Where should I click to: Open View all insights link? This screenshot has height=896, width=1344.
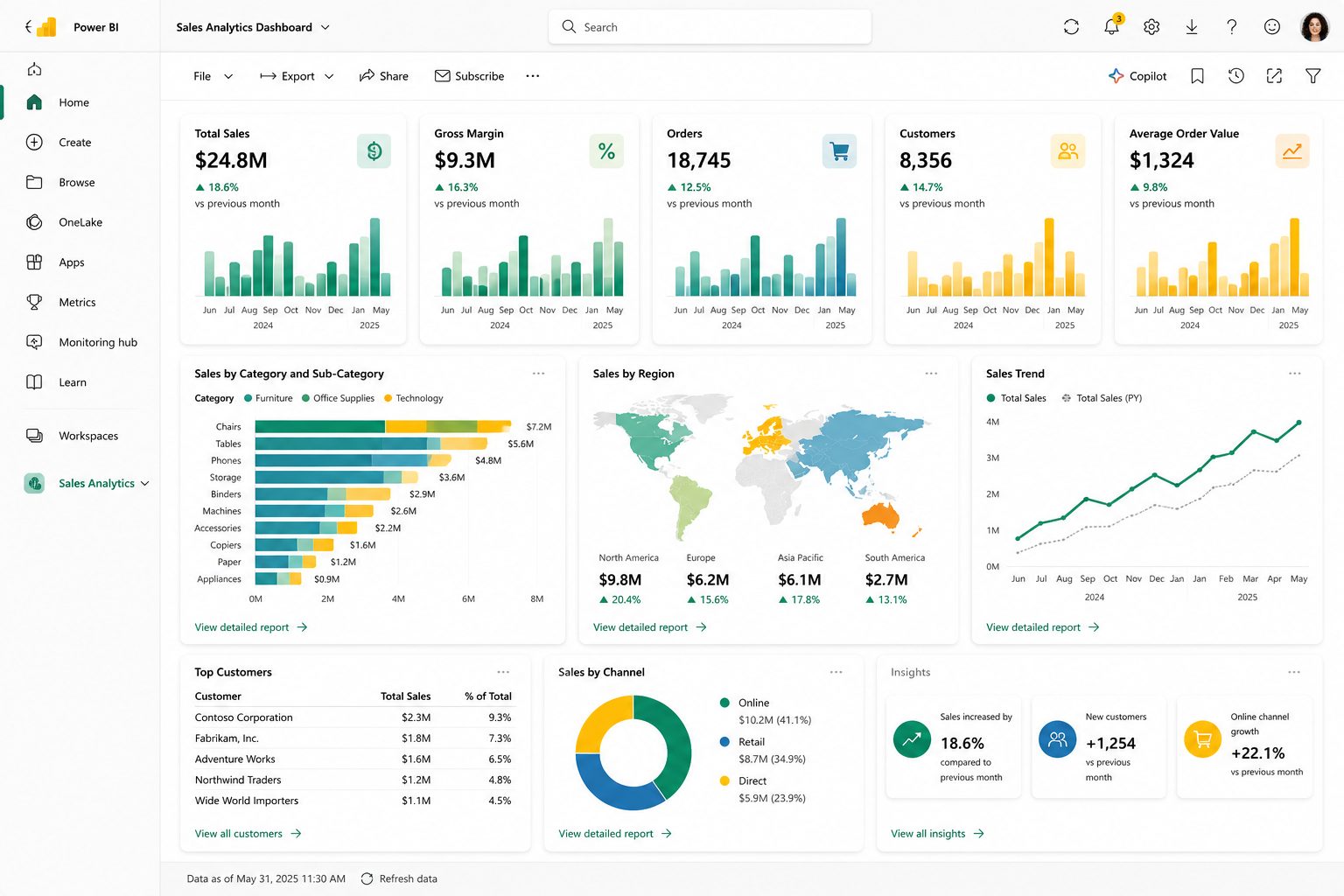[937, 834]
